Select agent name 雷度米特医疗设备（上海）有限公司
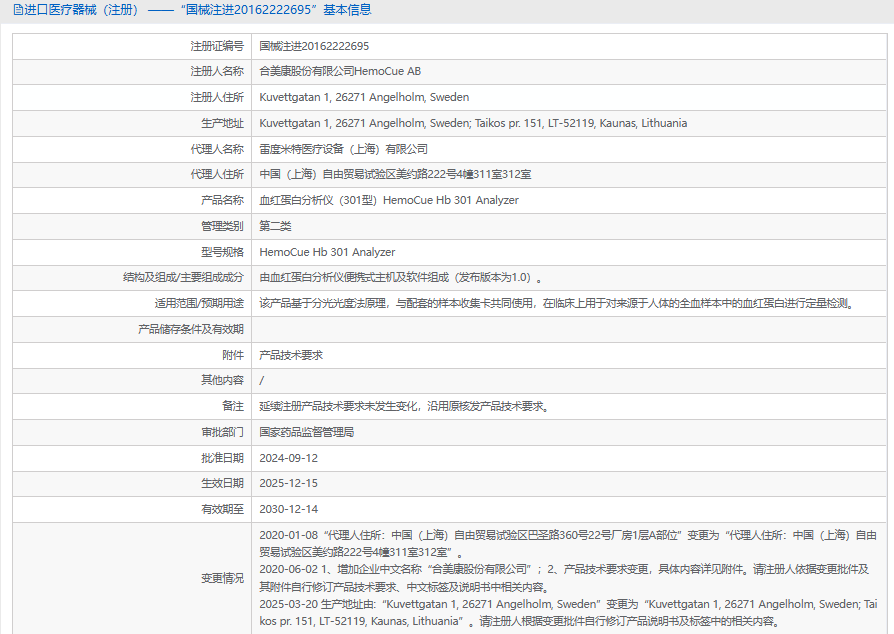The image size is (894, 634). [x=344, y=149]
